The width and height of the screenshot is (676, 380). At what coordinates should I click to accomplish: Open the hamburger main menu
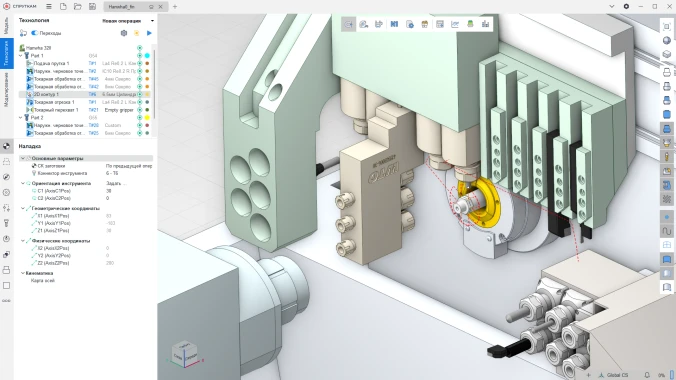[49, 6]
